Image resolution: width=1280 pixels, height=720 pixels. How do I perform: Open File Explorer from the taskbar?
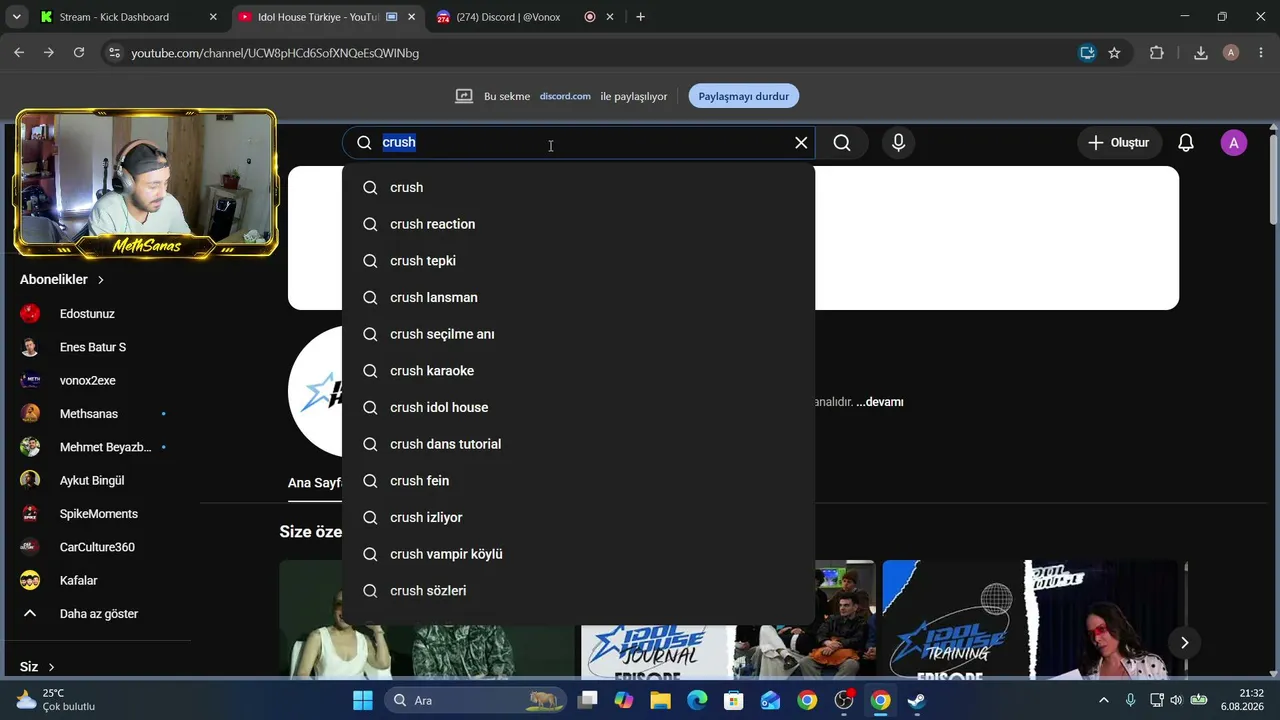click(x=660, y=700)
